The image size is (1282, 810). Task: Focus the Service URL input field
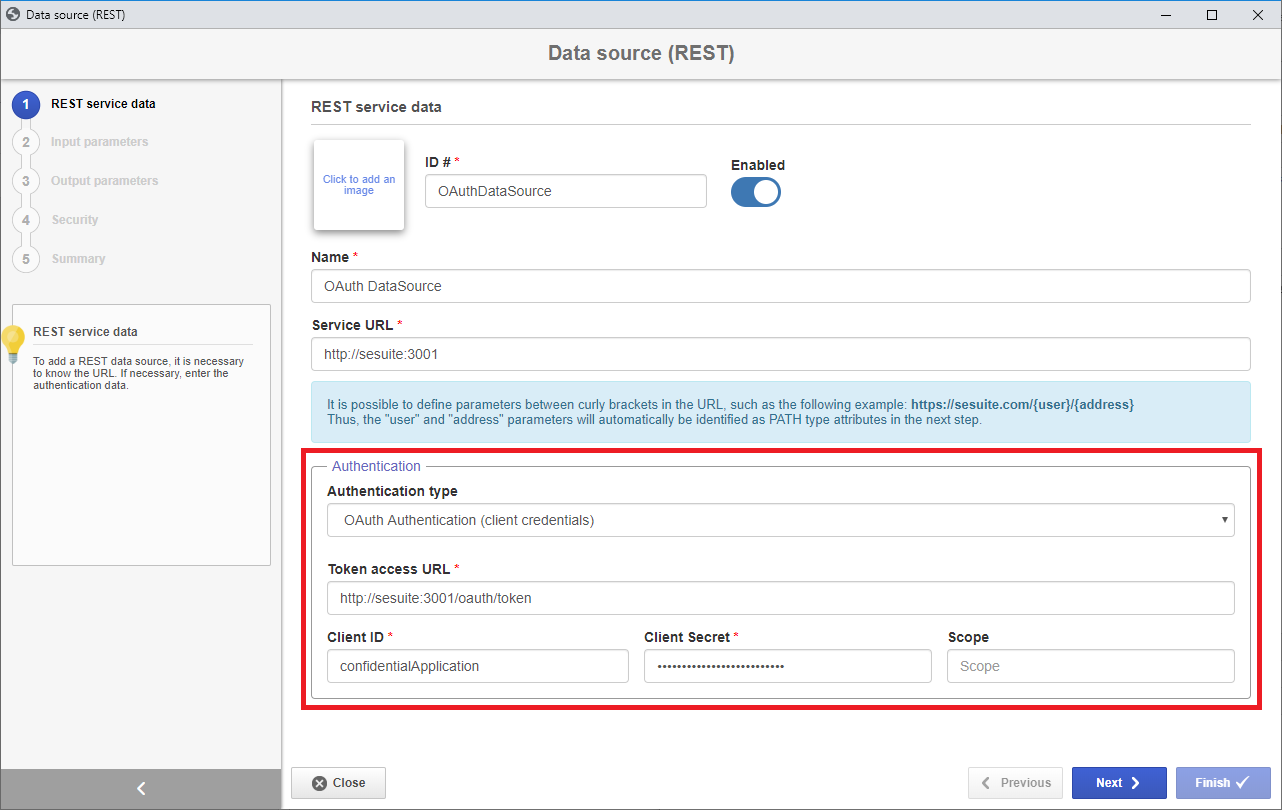pyautogui.click(x=781, y=354)
